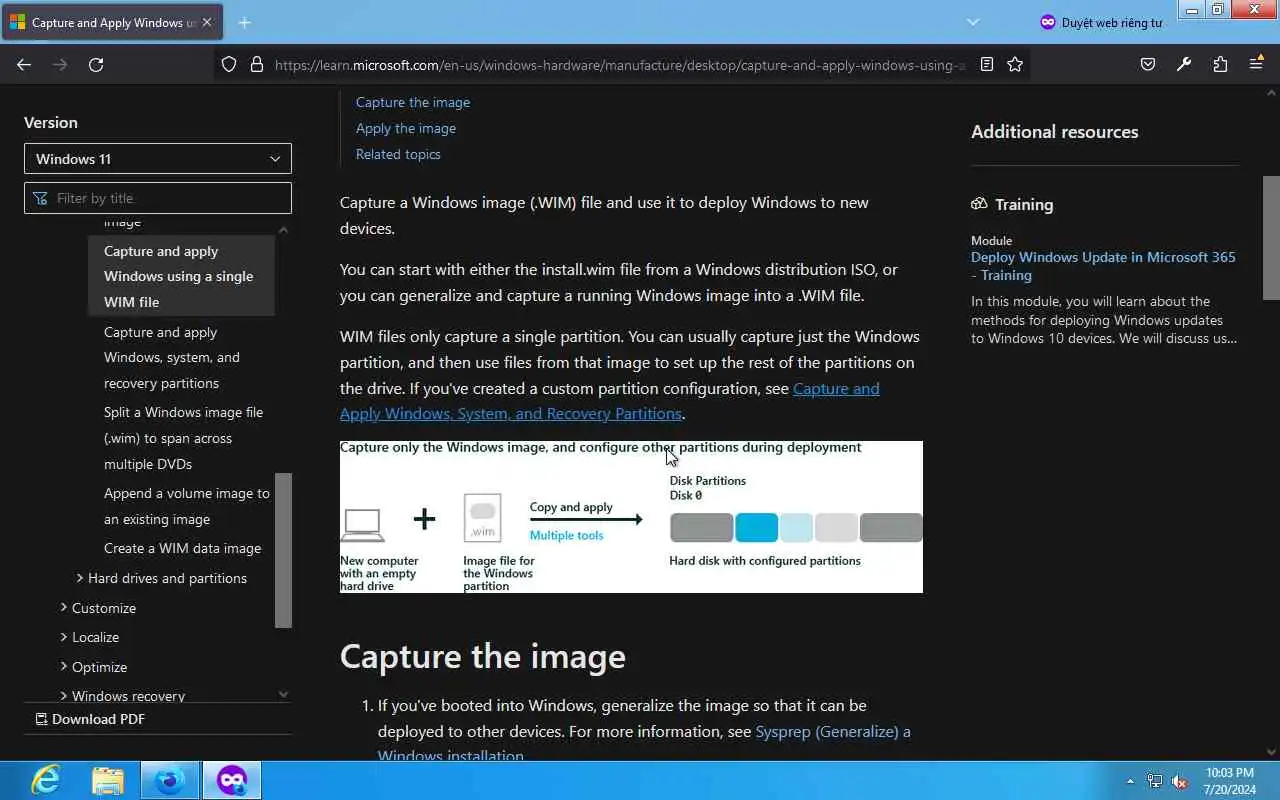The width and height of the screenshot is (1280, 800).
Task: Toggle reader view in address bar
Action: [x=986, y=64]
